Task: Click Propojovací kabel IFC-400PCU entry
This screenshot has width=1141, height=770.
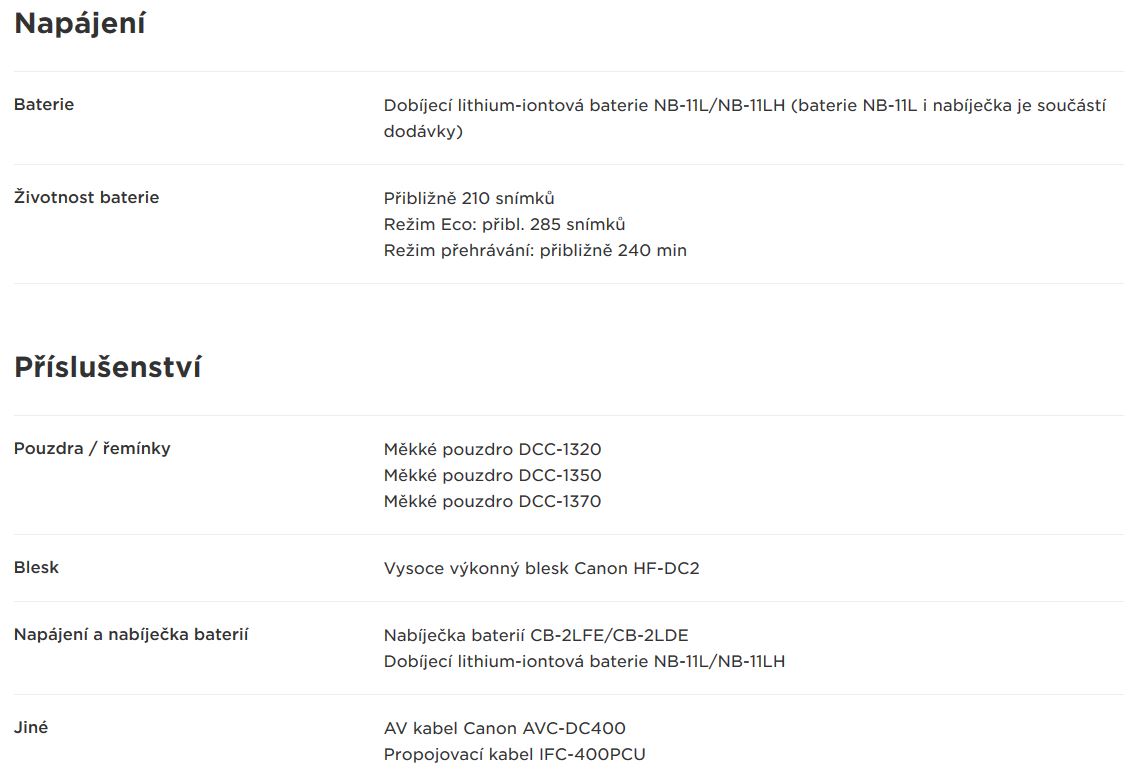Action: tap(514, 755)
